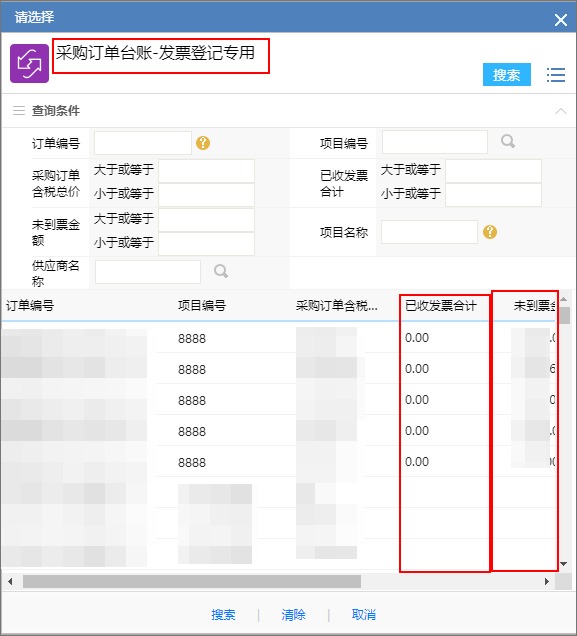Viewport: 577px width, 636px height.
Task: Click the 清除 link at the bottom
Action: (x=293, y=615)
